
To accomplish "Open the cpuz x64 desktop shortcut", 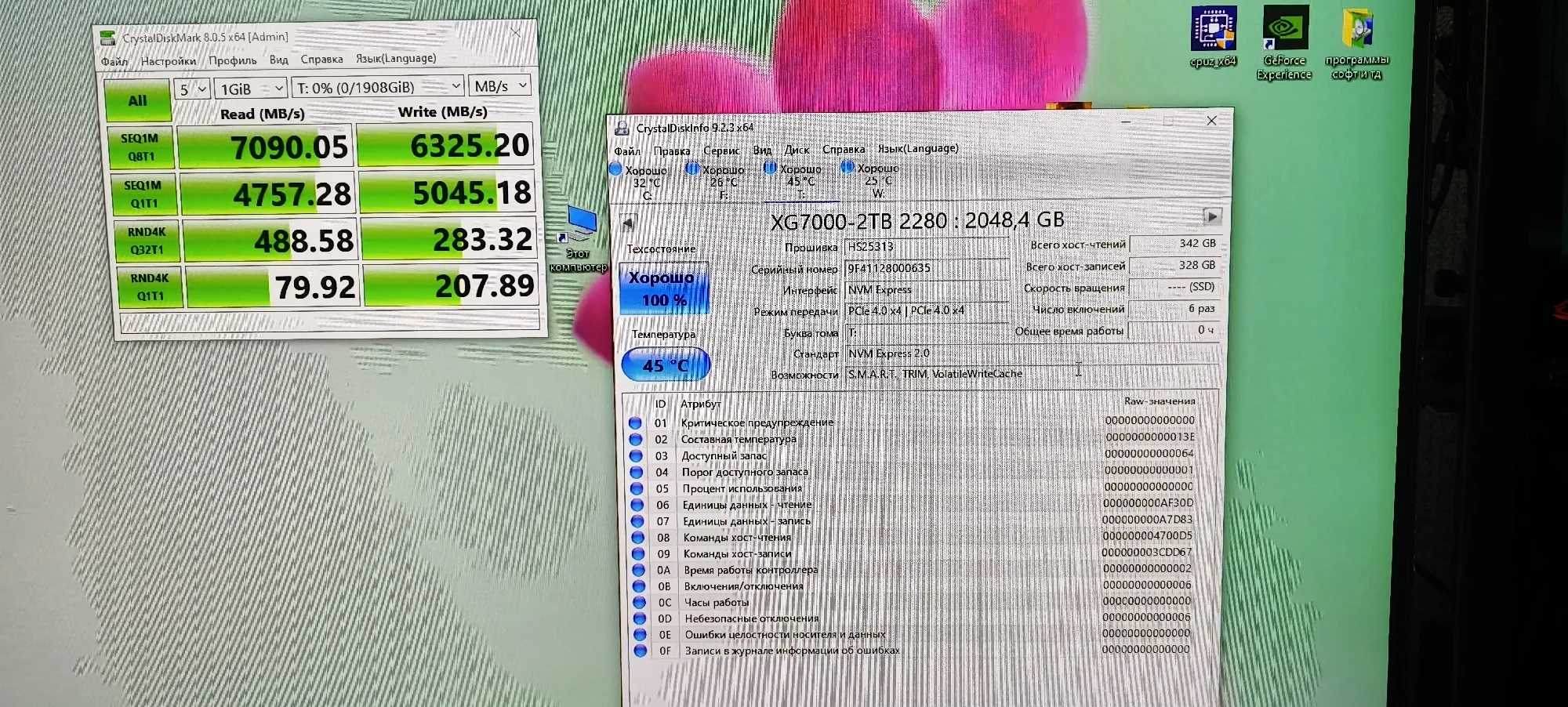I will tap(1214, 37).
